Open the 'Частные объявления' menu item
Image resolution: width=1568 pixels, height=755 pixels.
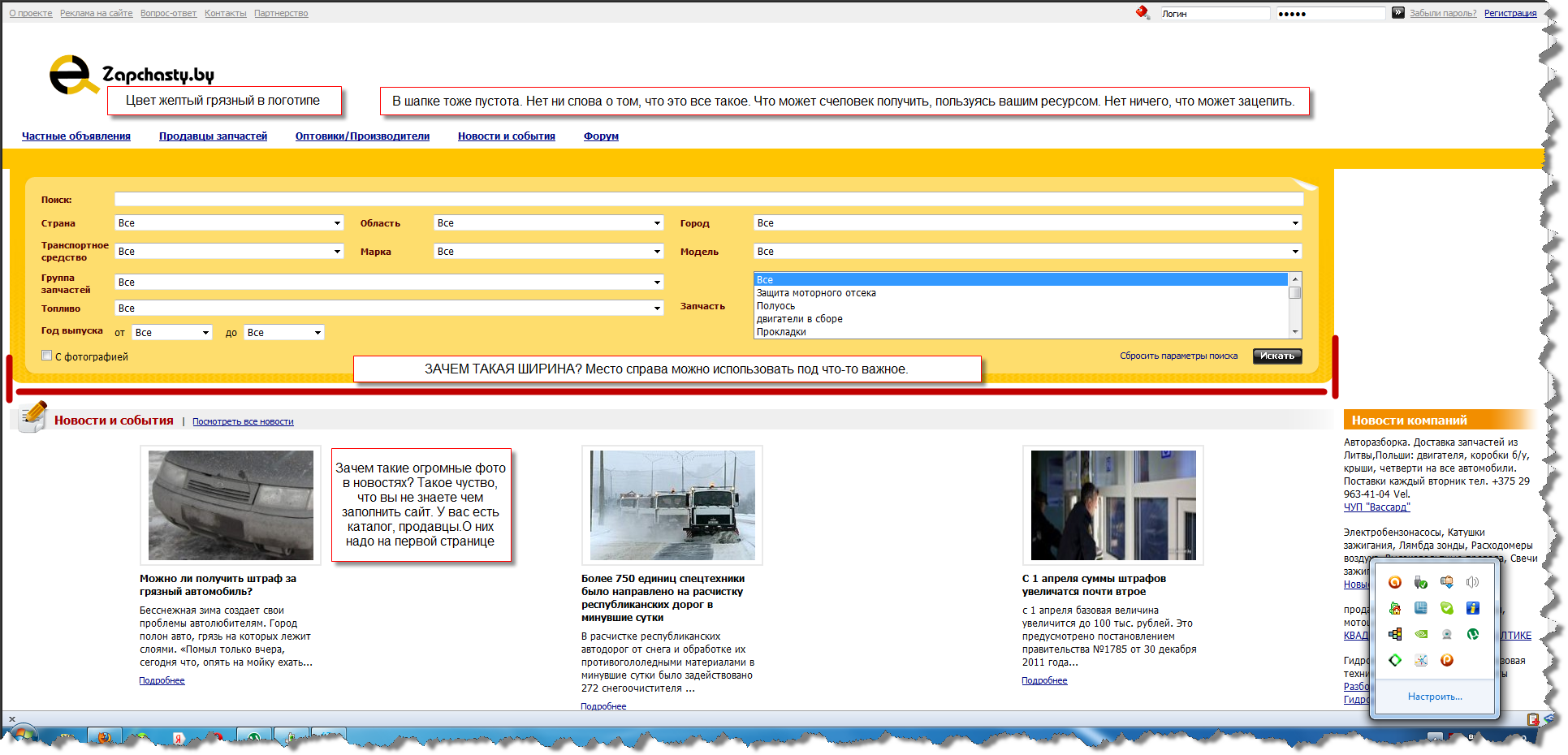tap(76, 136)
